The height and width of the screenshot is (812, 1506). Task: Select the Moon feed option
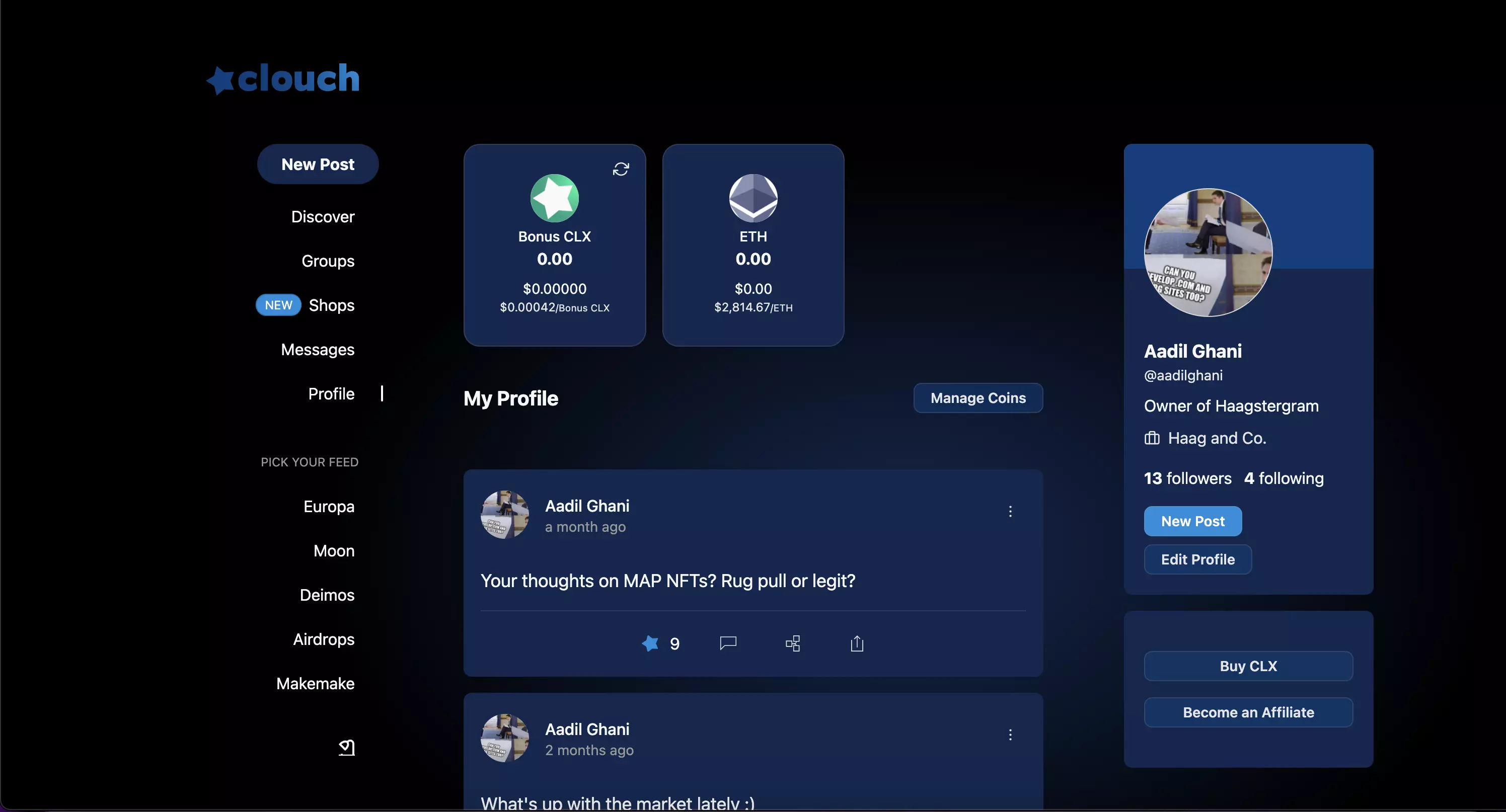pyautogui.click(x=333, y=550)
